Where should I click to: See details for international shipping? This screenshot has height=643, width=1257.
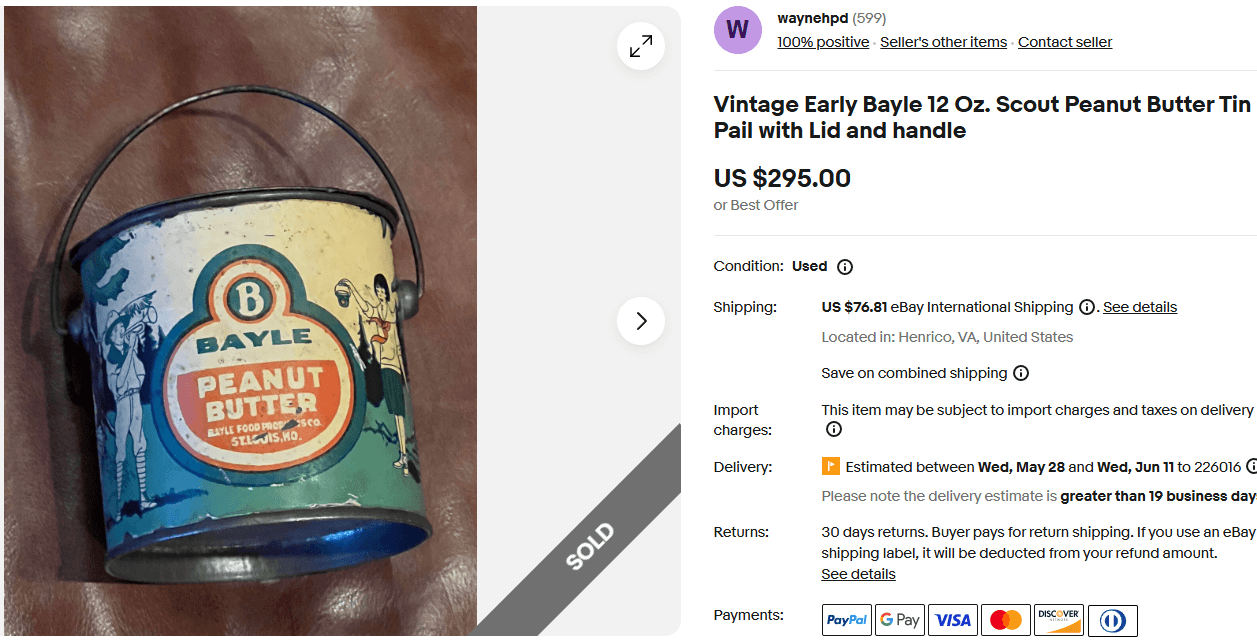tap(1140, 307)
